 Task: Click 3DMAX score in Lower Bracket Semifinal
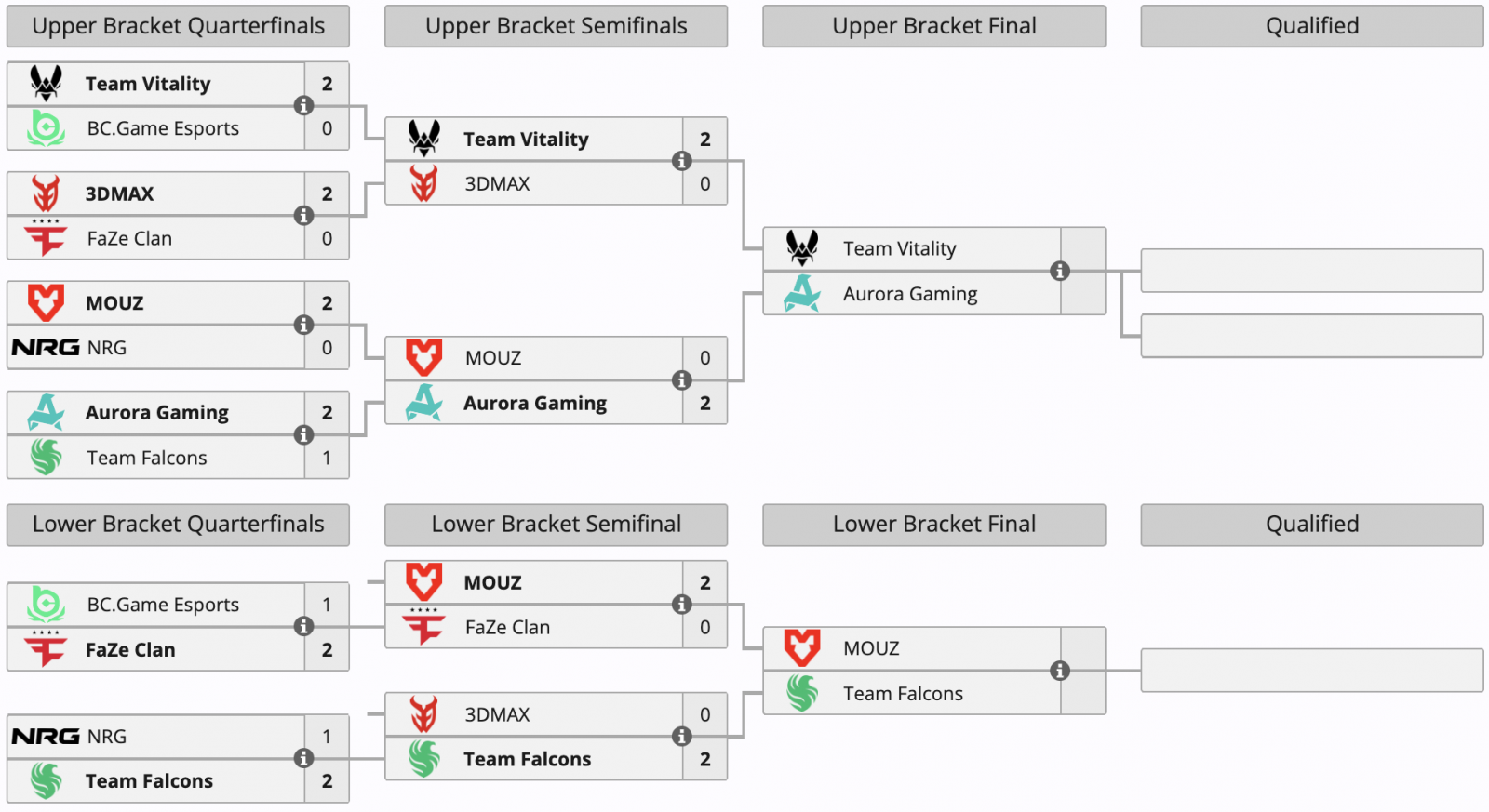(704, 714)
